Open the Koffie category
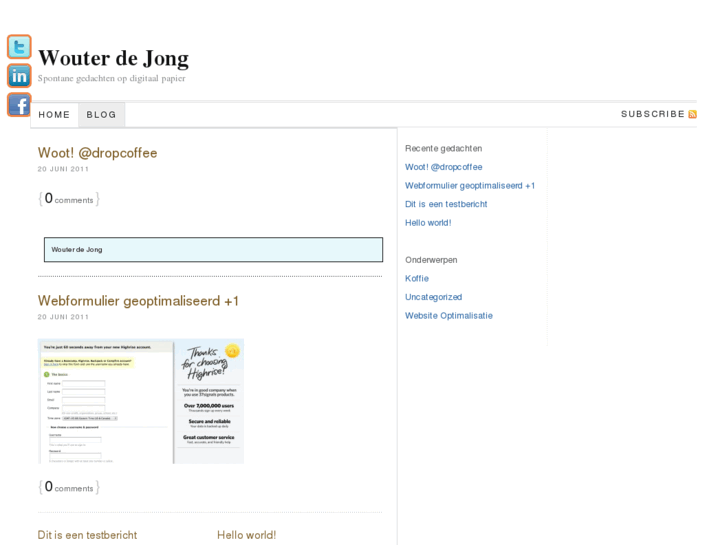 (x=417, y=278)
